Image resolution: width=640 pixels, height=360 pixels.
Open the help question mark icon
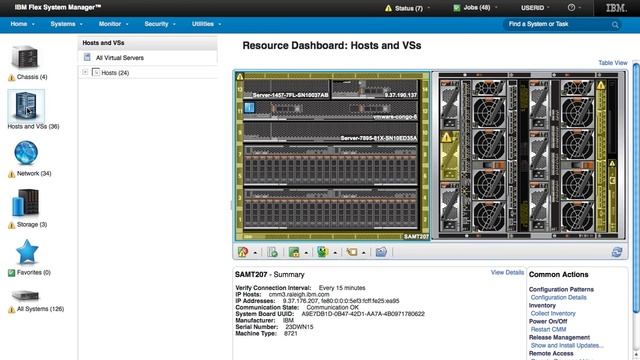tap(571, 7)
